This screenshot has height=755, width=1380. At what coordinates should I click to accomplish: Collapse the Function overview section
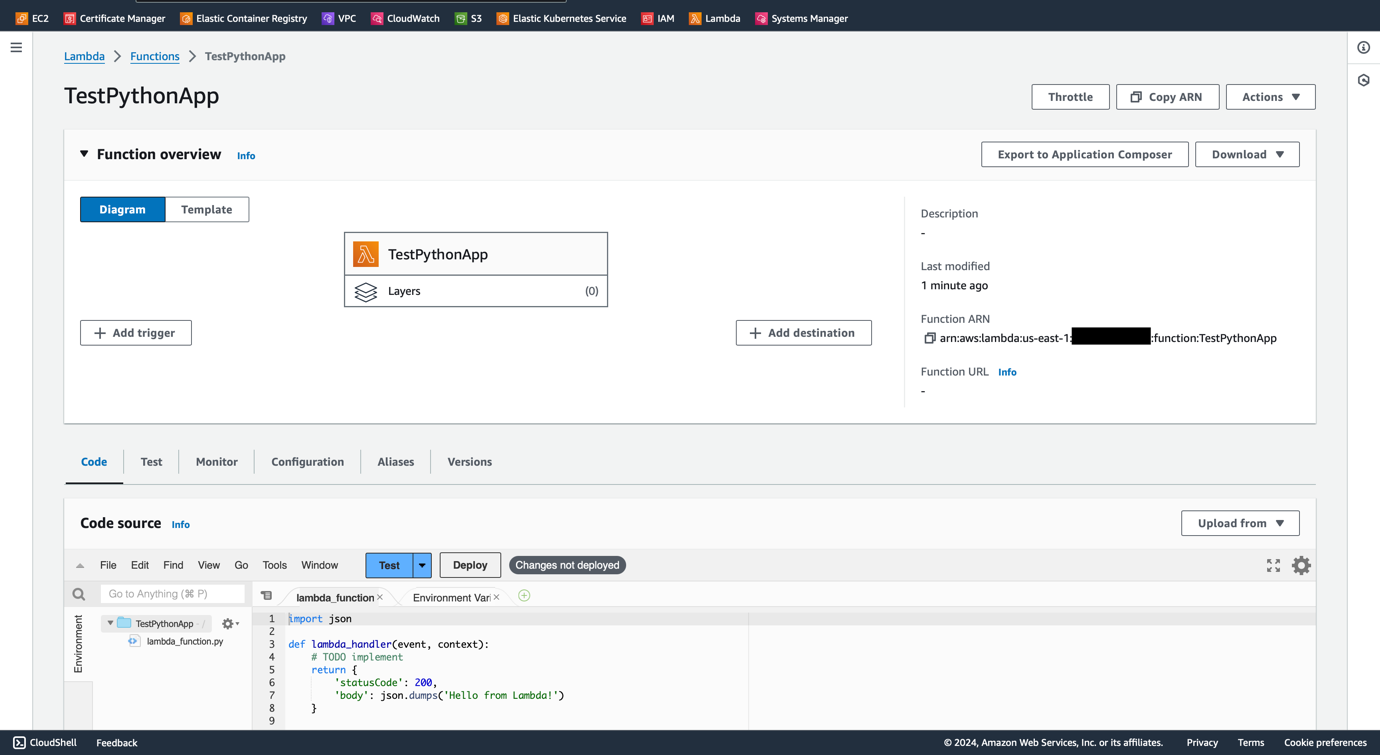[x=84, y=154]
